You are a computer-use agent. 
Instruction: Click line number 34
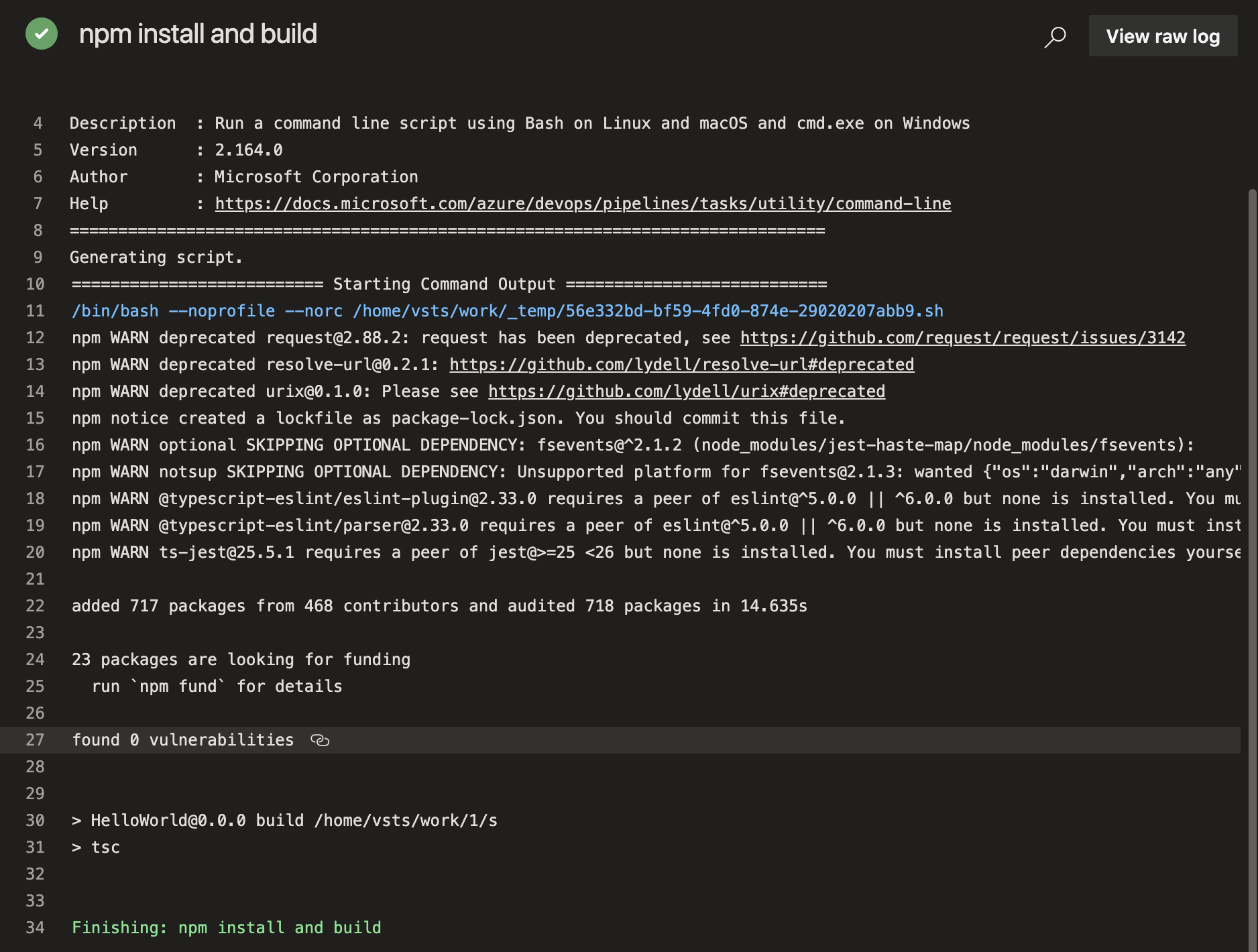tap(35, 928)
